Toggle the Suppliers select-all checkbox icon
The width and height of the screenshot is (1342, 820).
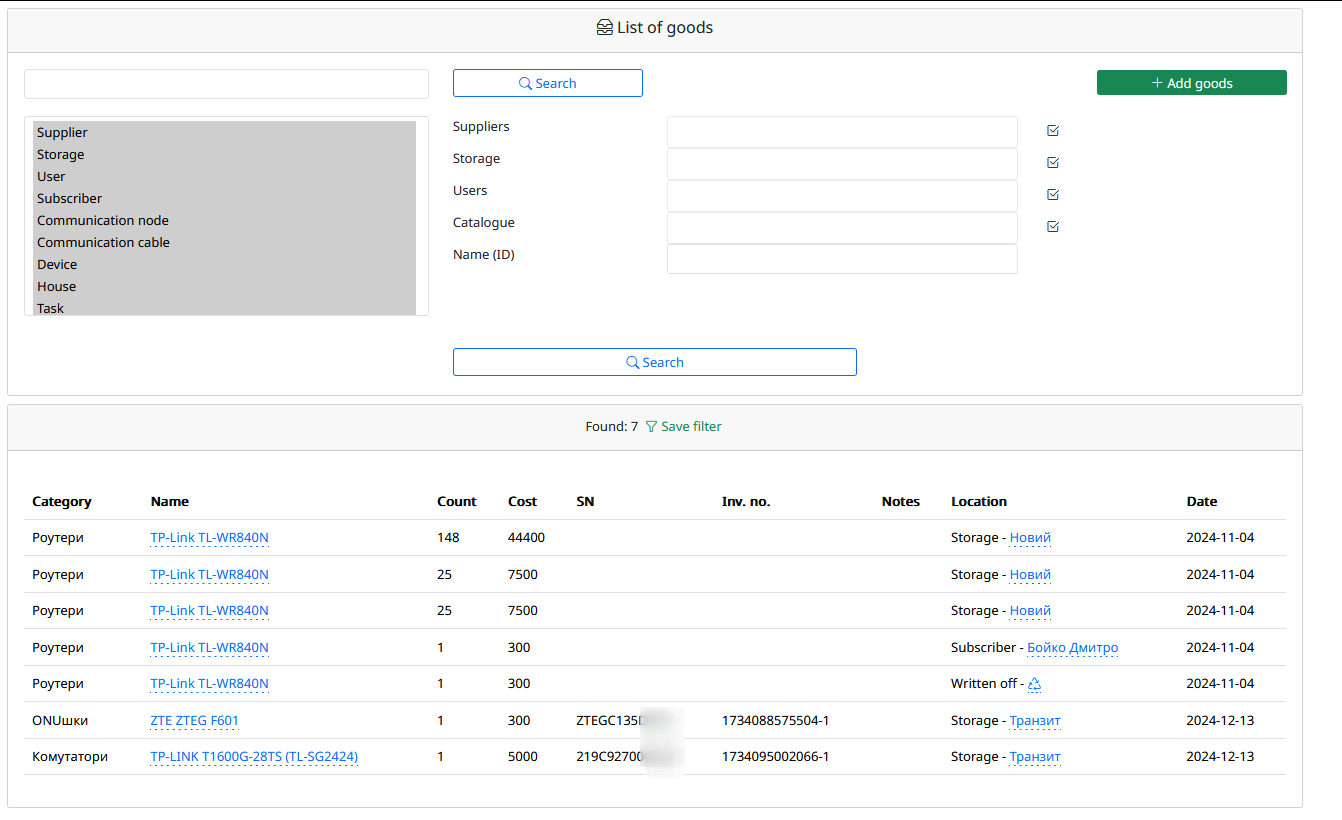point(1053,131)
